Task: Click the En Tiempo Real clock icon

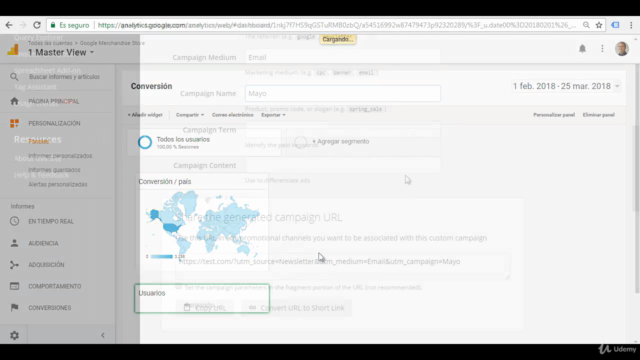Action: (x=14, y=221)
